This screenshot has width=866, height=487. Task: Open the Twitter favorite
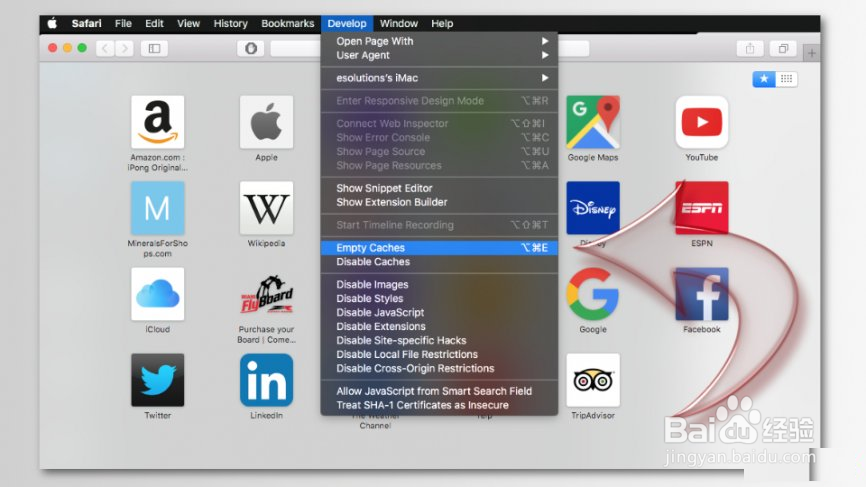157,380
